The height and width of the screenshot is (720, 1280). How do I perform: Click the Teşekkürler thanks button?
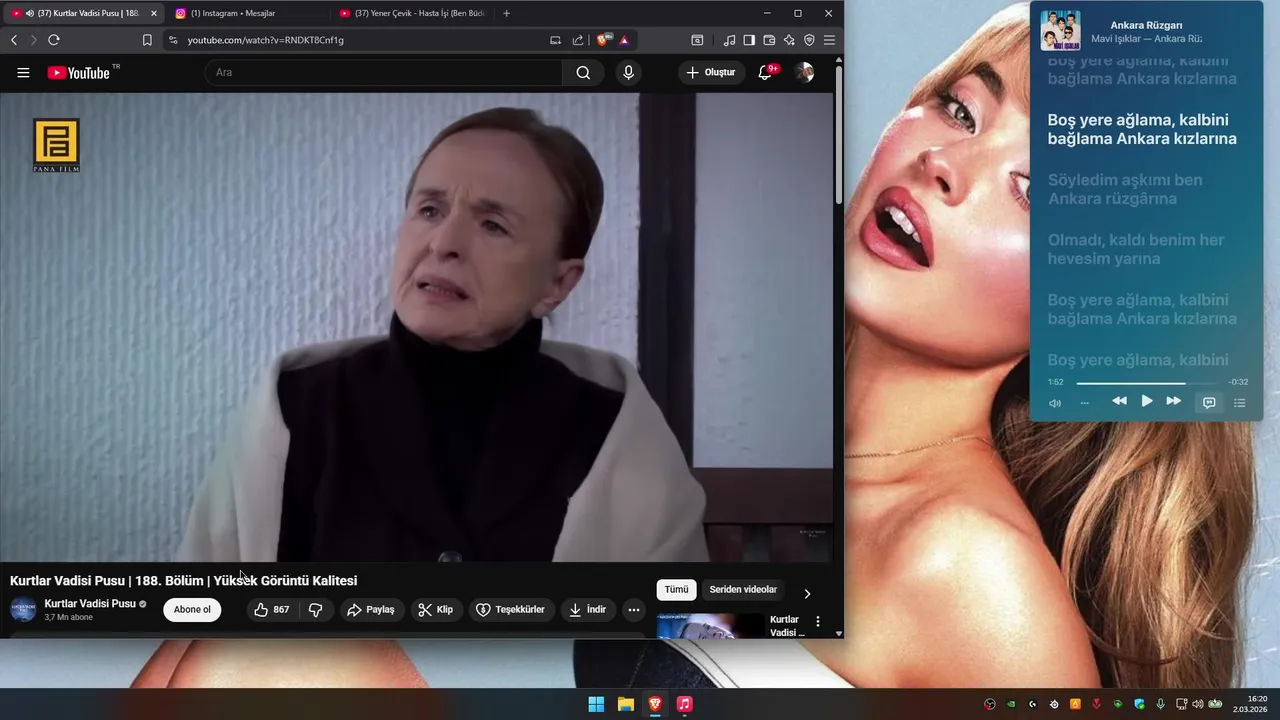click(510, 609)
